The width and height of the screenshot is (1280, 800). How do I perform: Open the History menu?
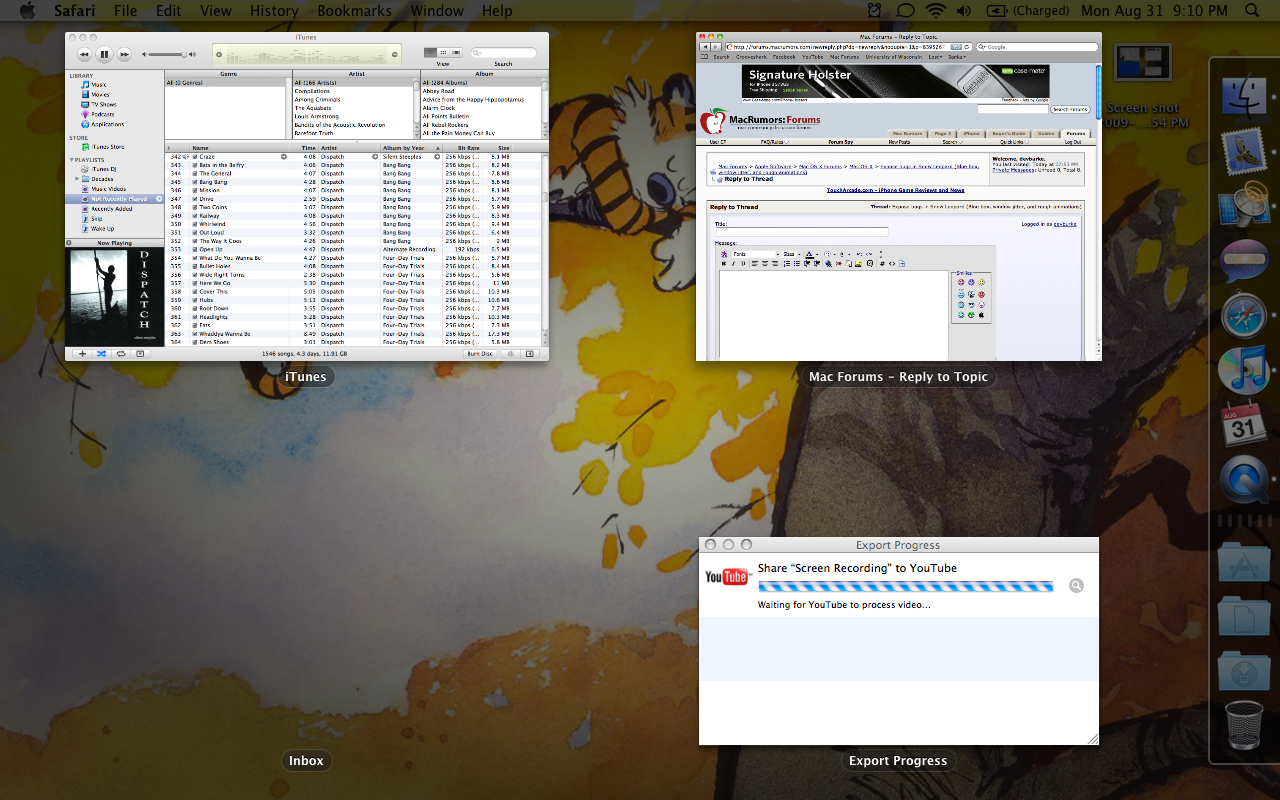click(x=274, y=11)
